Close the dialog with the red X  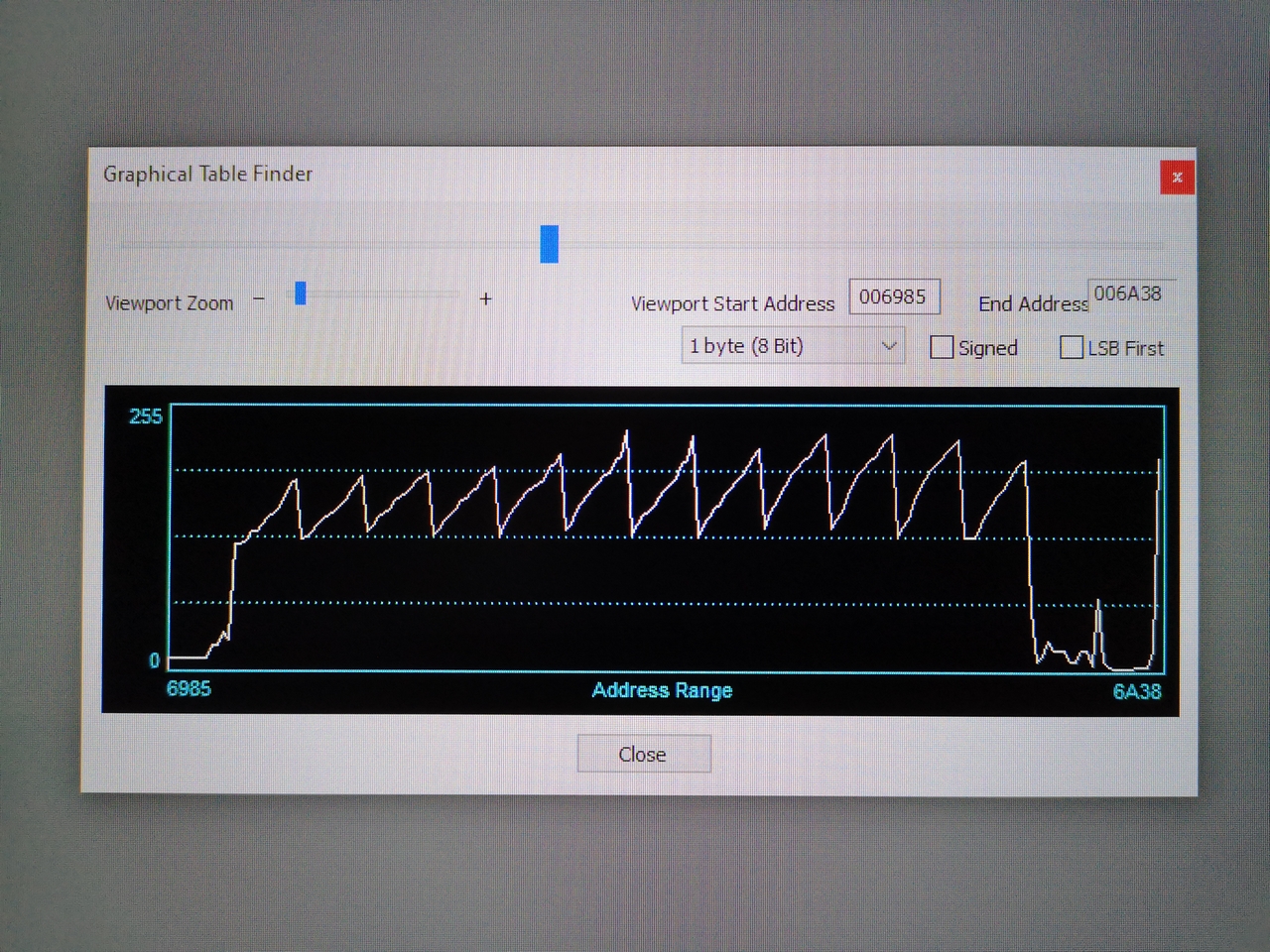click(1177, 178)
